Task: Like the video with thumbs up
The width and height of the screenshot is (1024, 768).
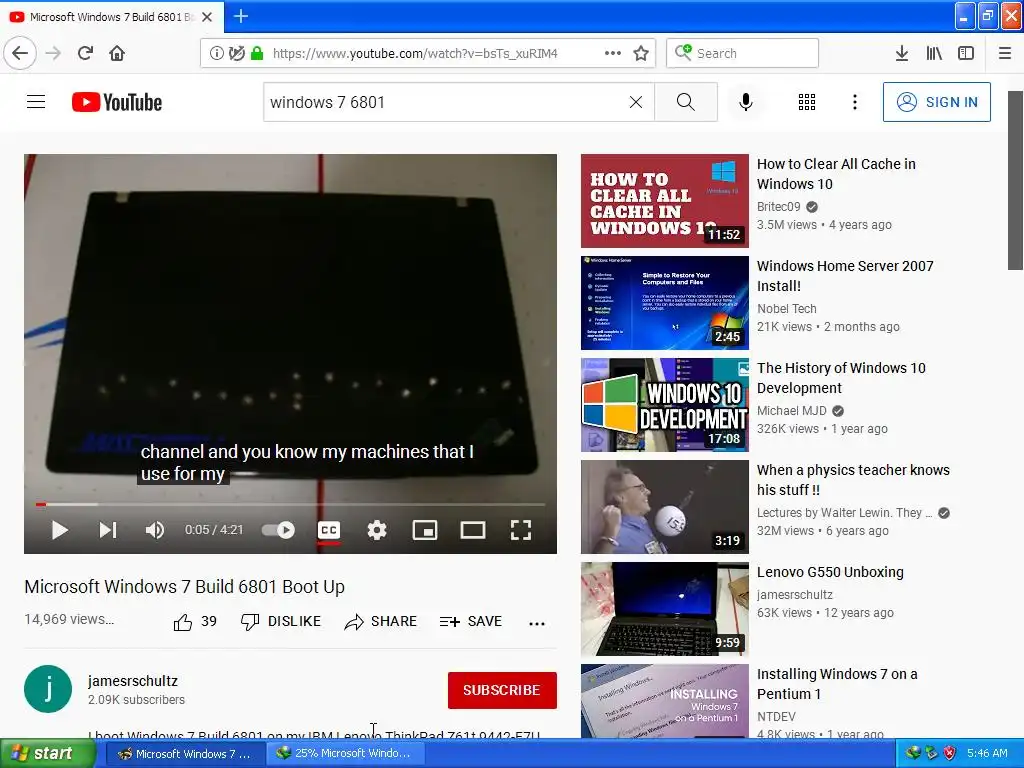Action: [183, 622]
